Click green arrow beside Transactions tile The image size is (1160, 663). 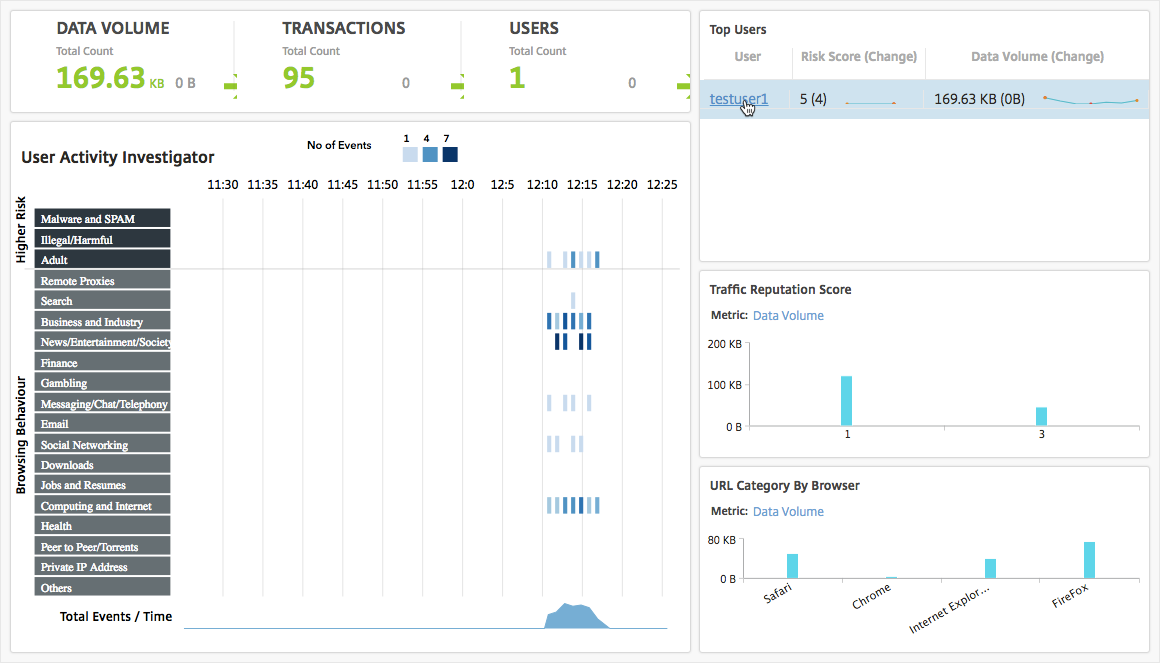coord(458,86)
